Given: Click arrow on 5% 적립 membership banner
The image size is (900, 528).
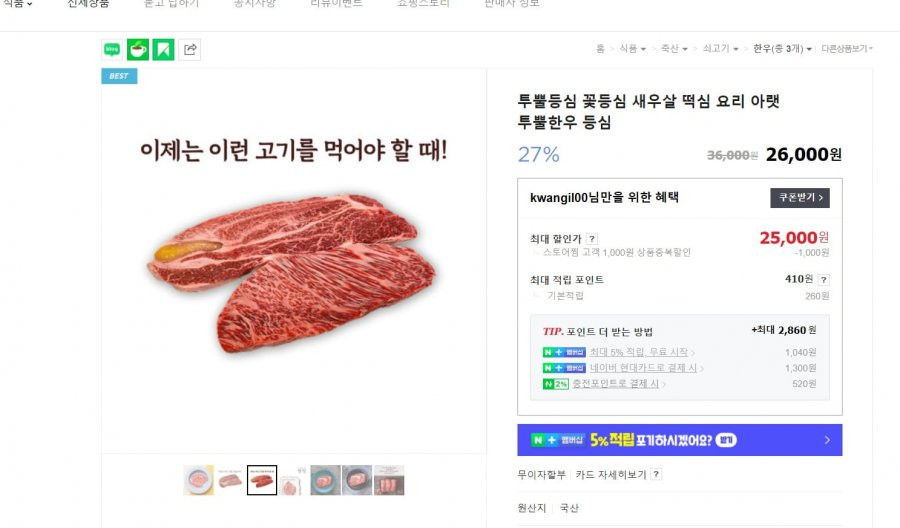Looking at the screenshot, I should coord(827,440).
